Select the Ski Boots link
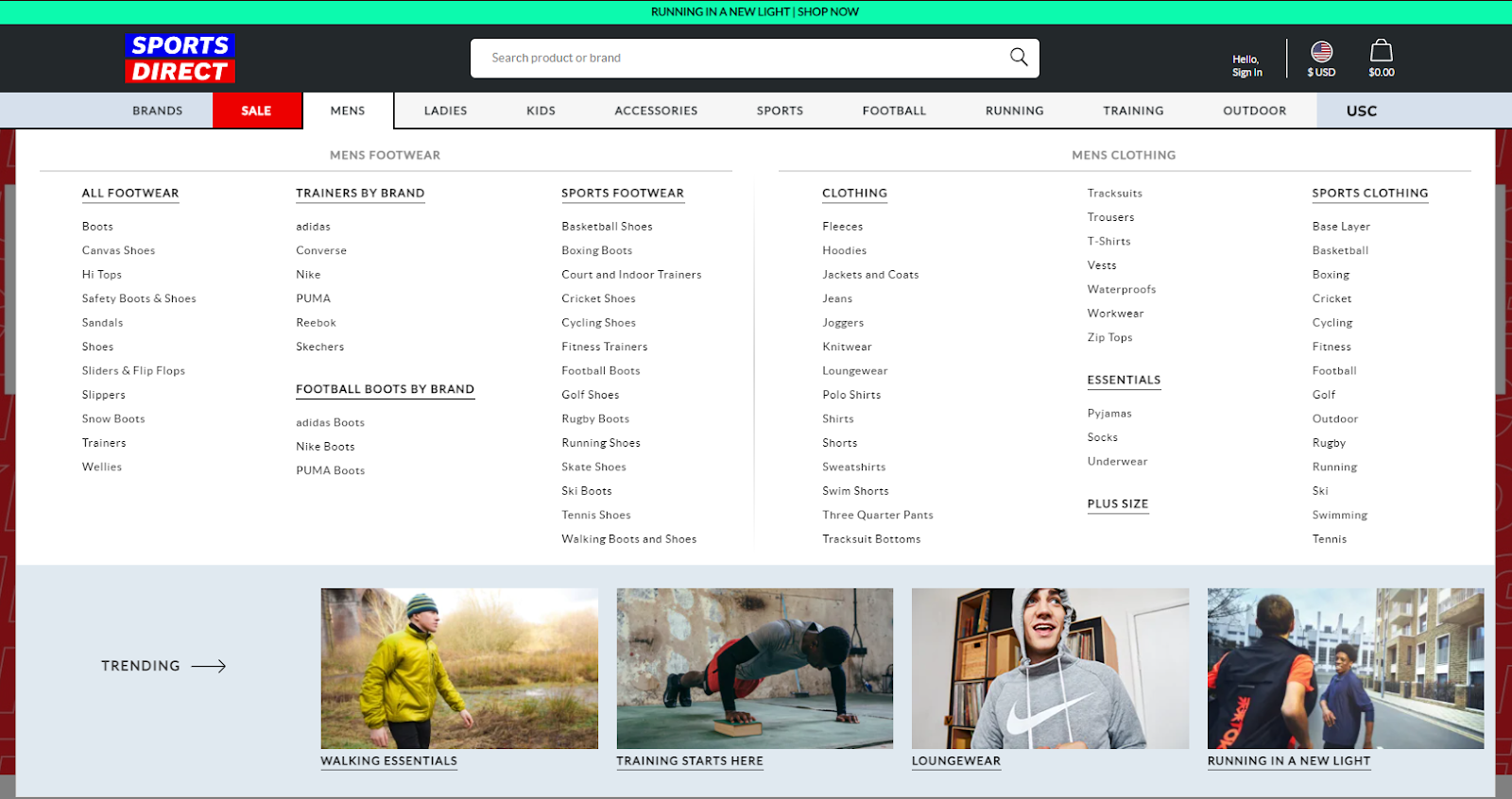This screenshot has width=1512, height=799. tap(587, 491)
